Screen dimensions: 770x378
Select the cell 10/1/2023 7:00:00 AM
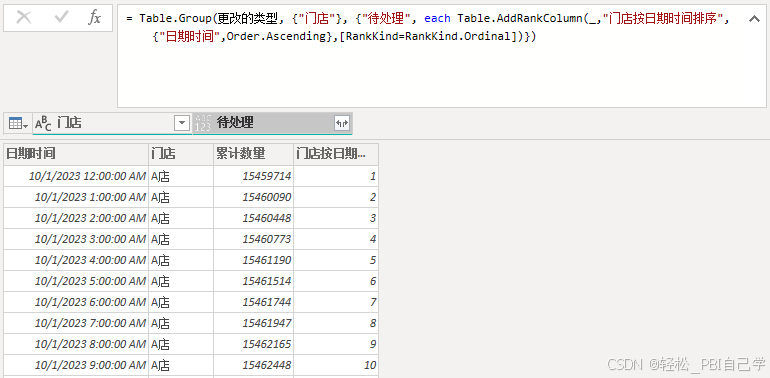pos(76,323)
